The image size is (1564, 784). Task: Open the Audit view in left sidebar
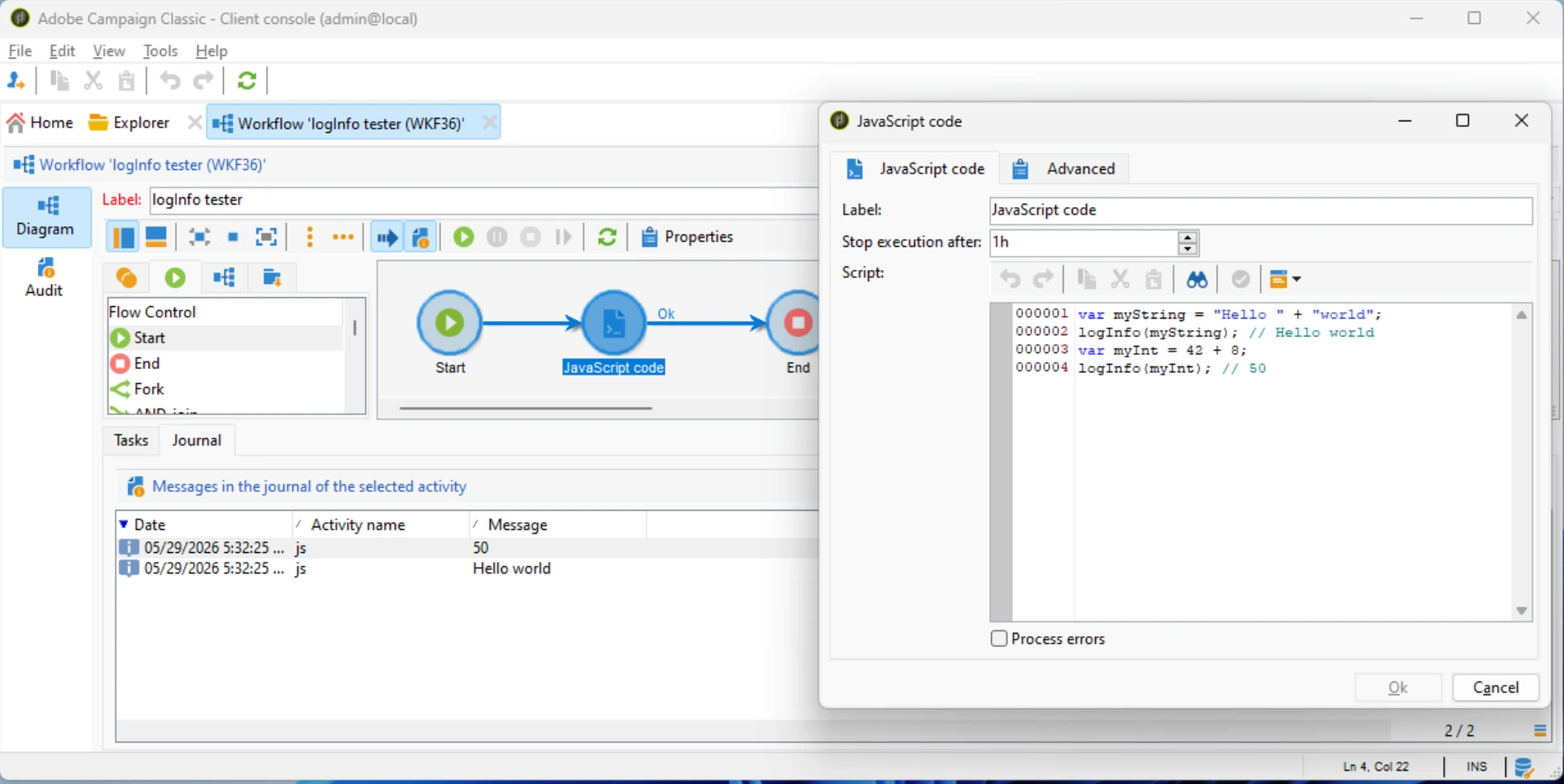[45, 277]
